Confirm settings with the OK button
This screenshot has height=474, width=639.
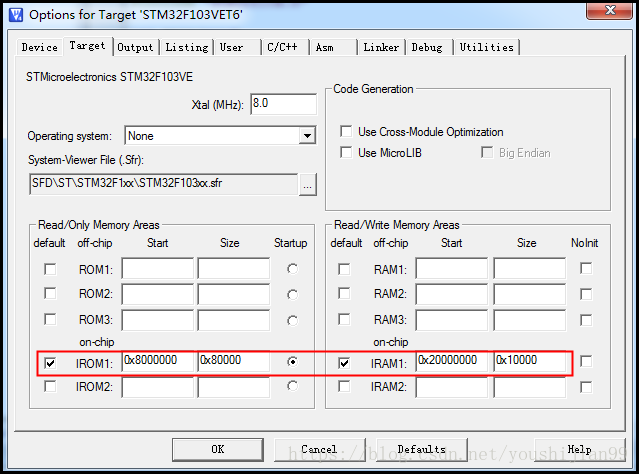click(218, 450)
